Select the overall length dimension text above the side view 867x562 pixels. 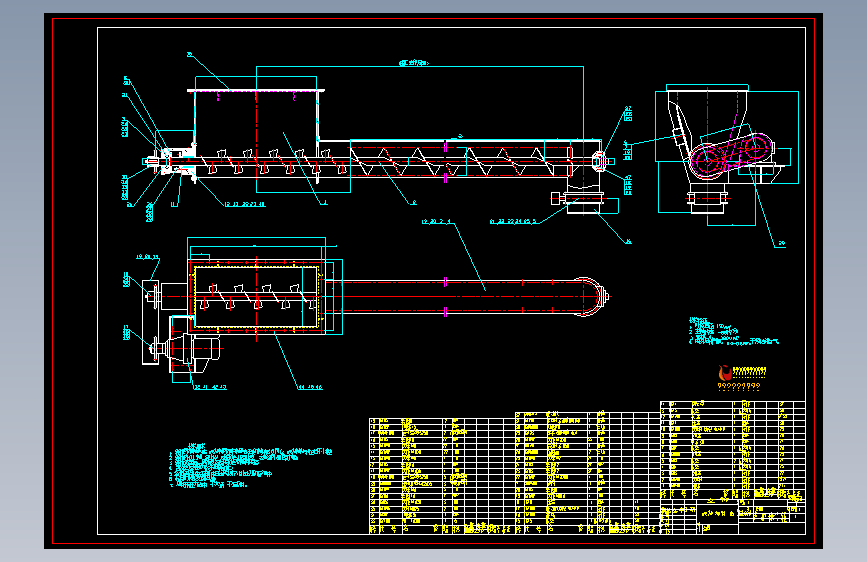tap(414, 63)
